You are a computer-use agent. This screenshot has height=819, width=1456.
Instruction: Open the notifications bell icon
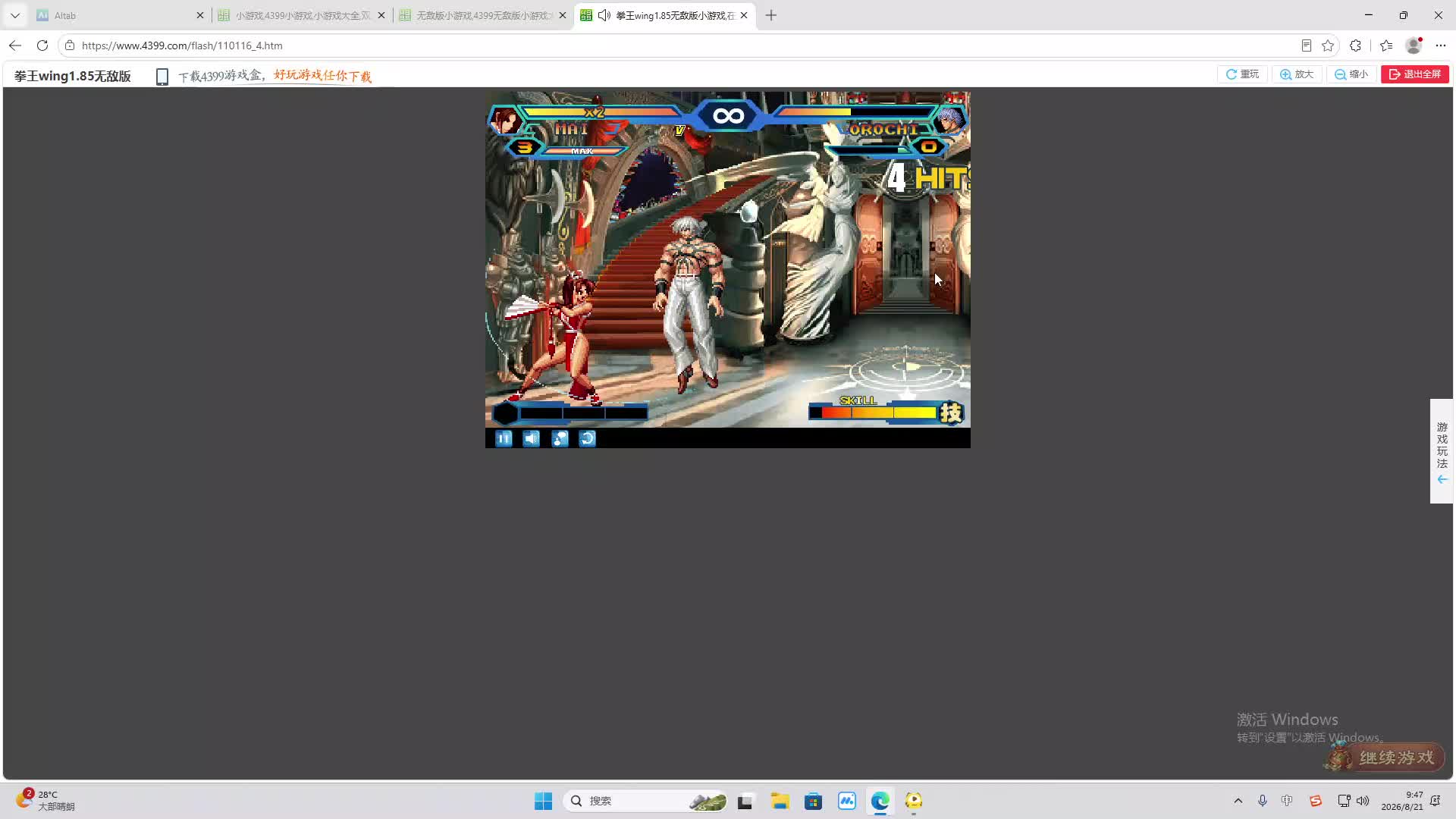(1436, 801)
